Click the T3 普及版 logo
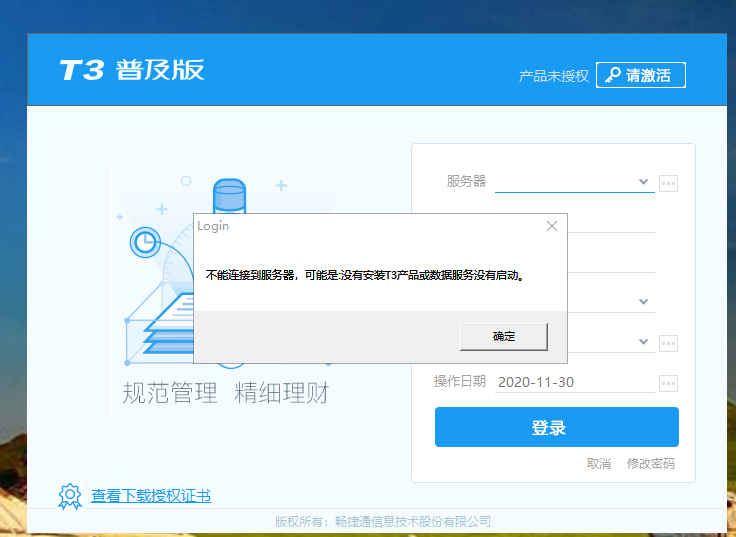736x537 pixels. pyautogui.click(x=132, y=70)
